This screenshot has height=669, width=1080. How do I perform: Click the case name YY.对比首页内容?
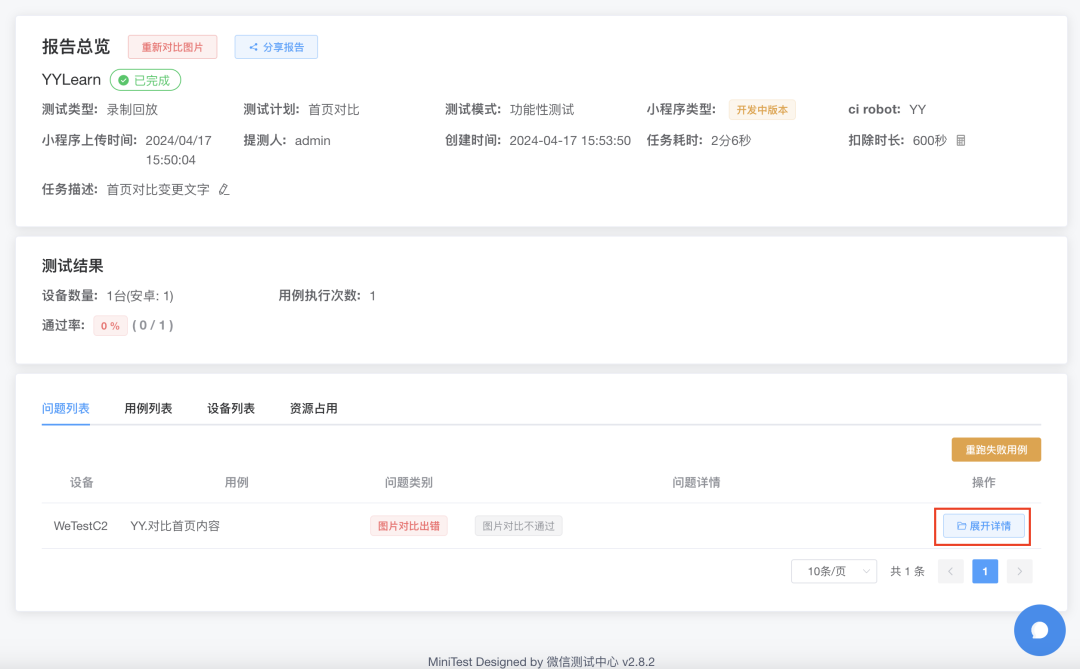[175, 526]
